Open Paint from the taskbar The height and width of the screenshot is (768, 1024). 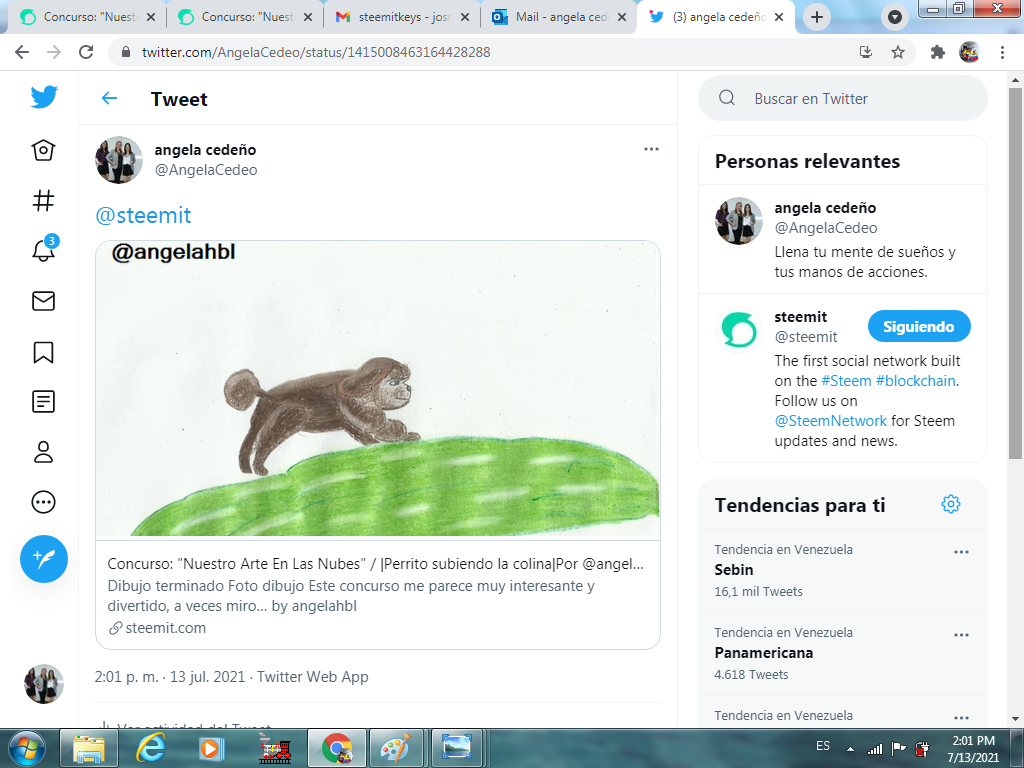396,748
